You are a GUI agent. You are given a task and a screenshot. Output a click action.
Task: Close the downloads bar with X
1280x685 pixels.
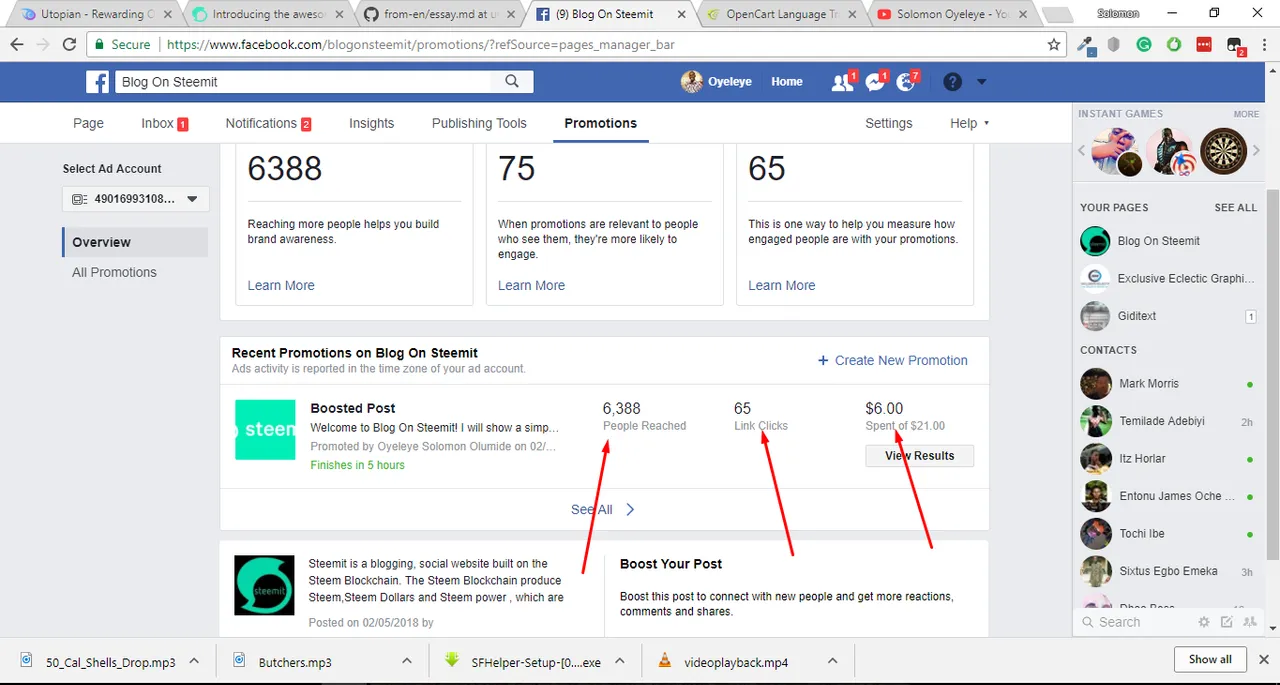tap(1264, 659)
